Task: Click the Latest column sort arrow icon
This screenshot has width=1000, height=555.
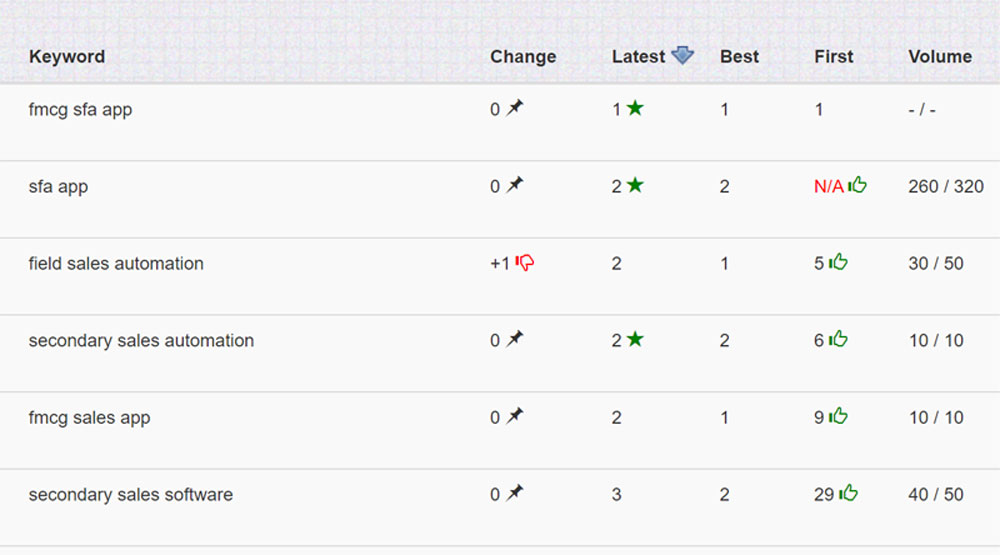Action: tap(682, 56)
